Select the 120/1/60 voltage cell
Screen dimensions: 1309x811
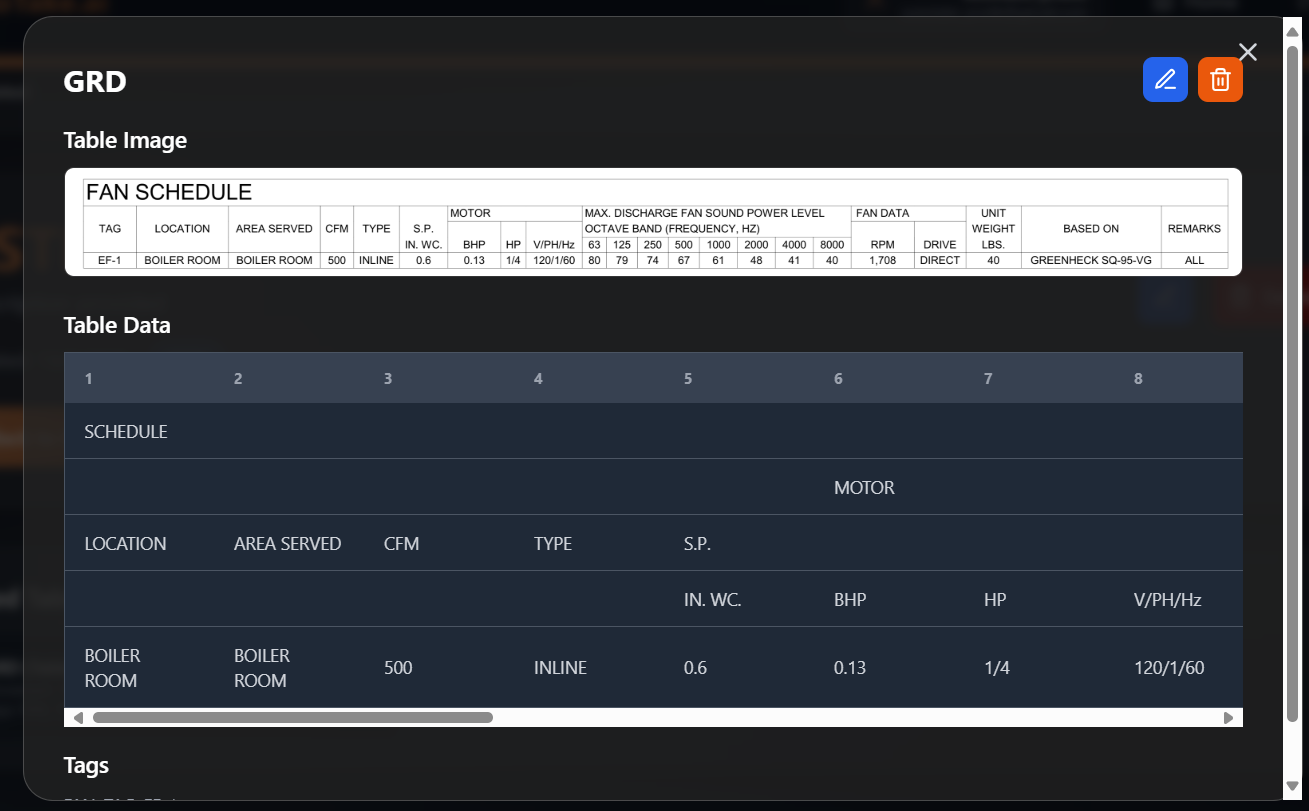pyautogui.click(x=1168, y=667)
